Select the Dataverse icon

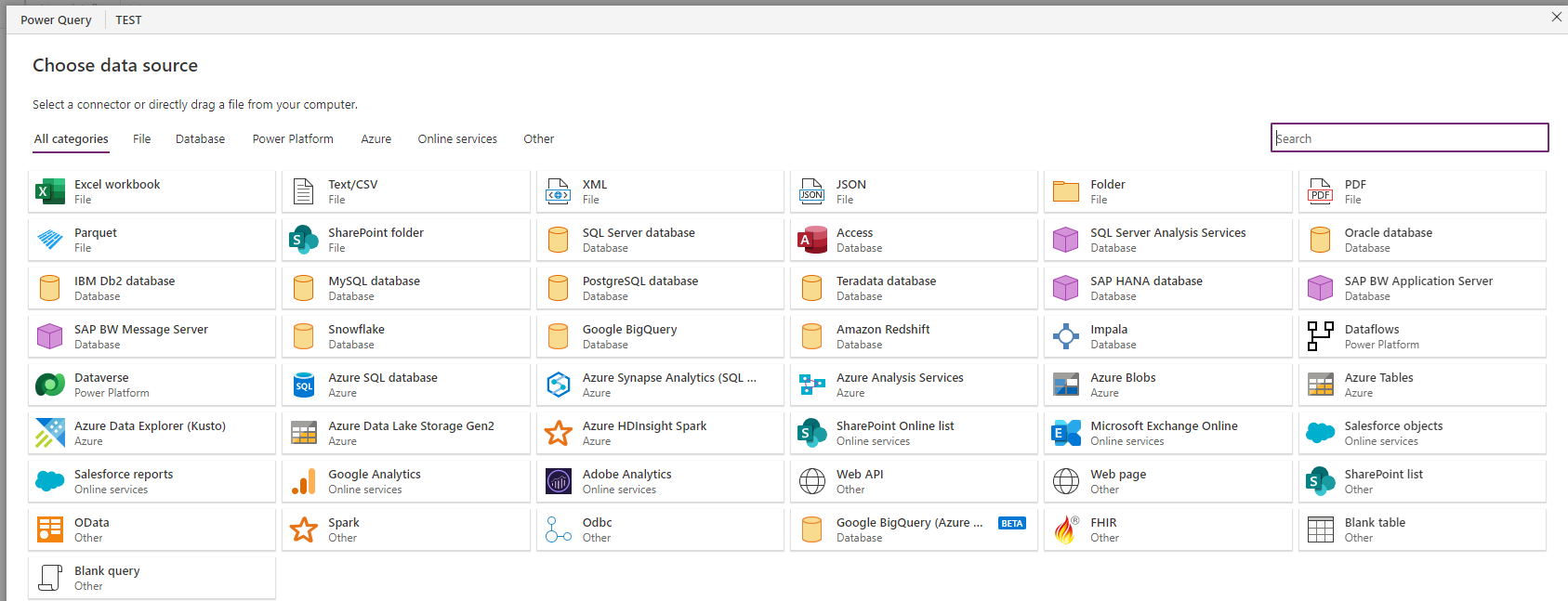[50, 385]
